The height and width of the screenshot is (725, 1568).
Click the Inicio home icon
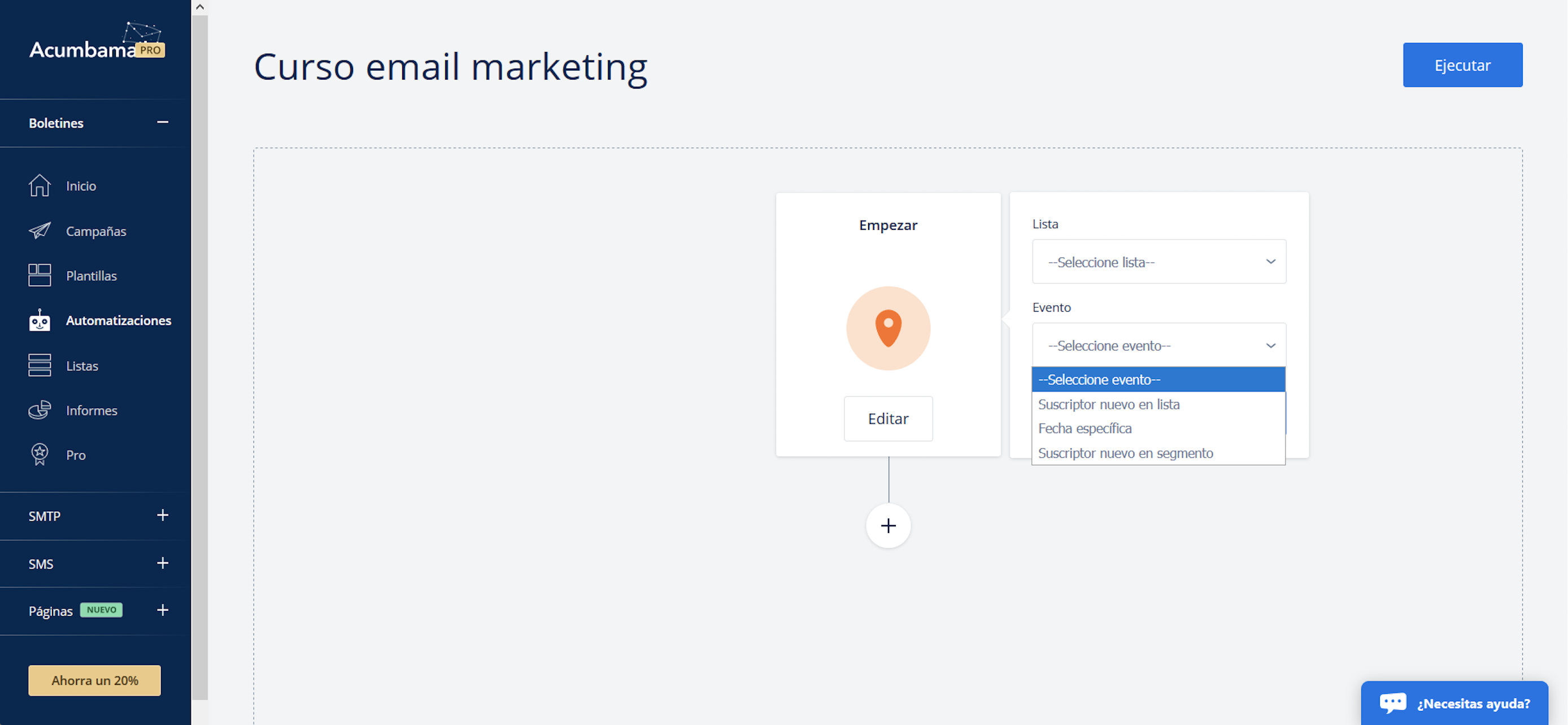point(40,185)
